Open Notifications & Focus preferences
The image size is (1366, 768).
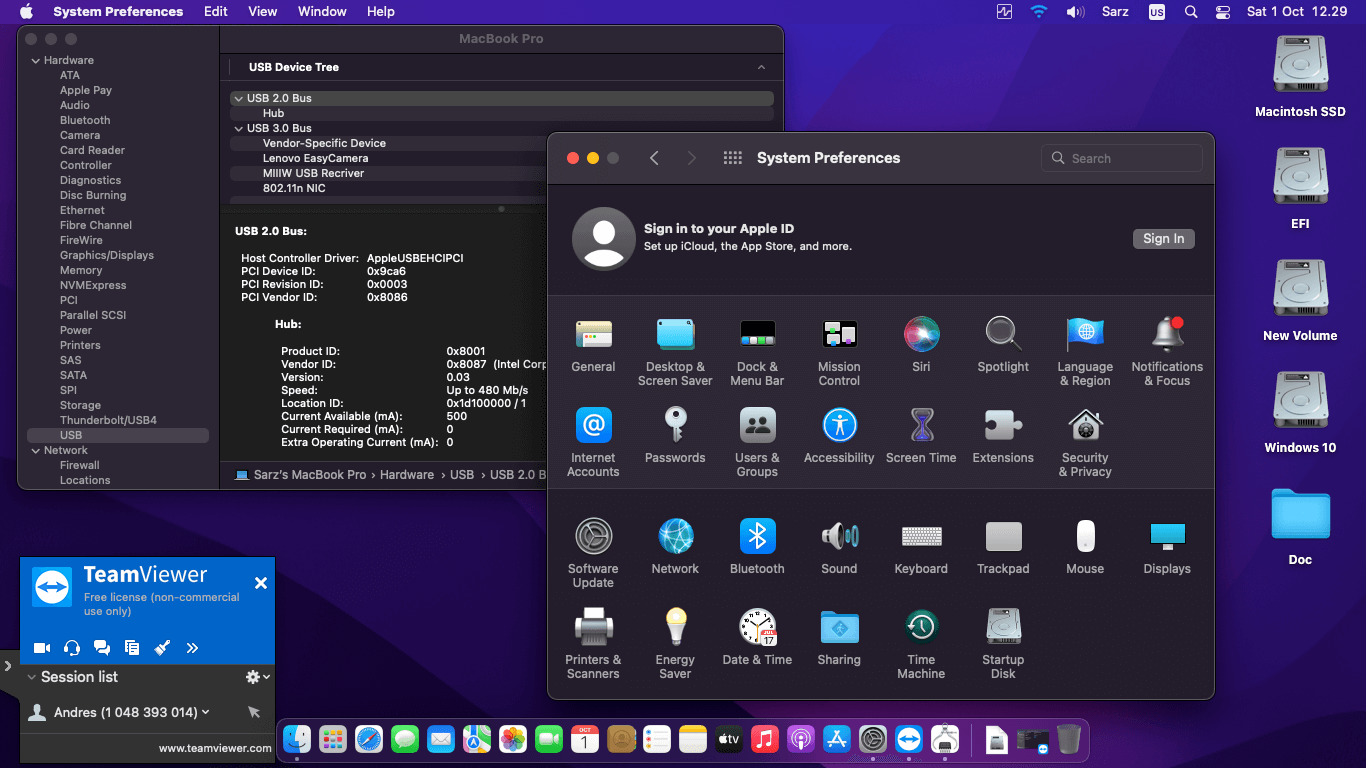pos(1167,351)
